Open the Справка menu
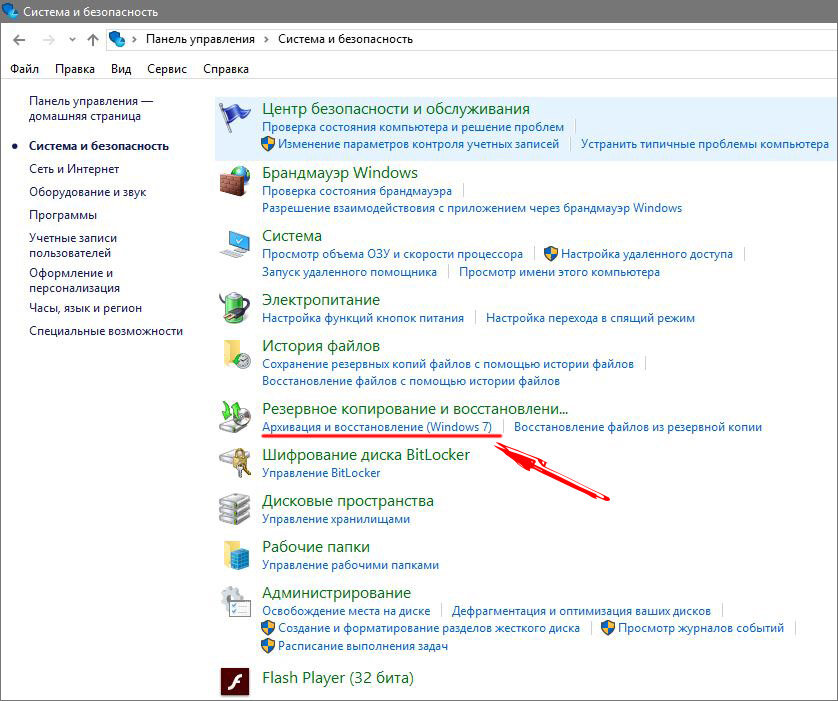Viewport: 838px width, 701px height. tap(226, 69)
